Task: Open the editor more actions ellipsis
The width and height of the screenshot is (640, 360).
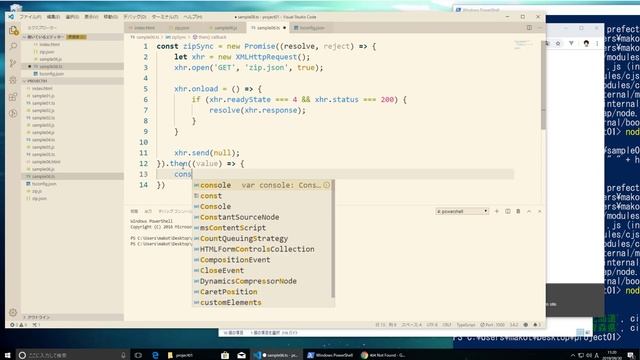Action: [540, 28]
